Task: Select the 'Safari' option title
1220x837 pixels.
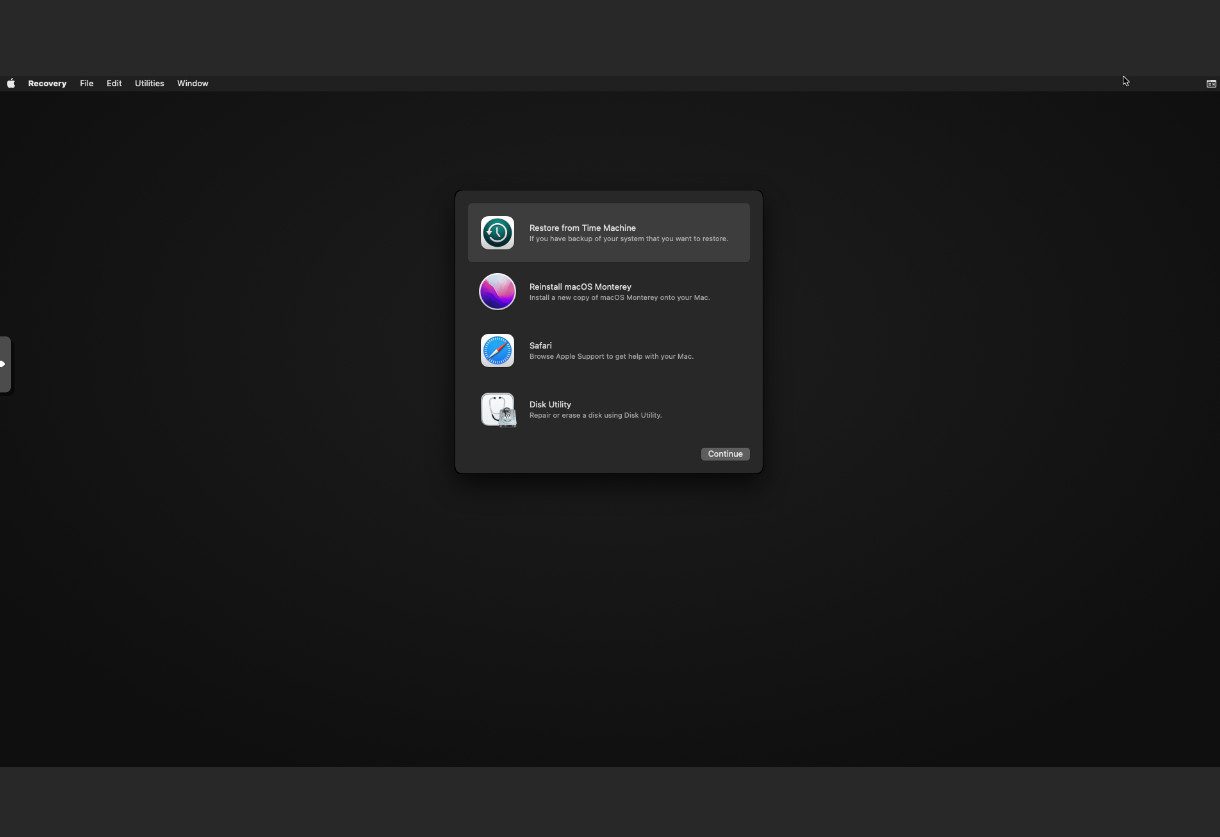Action: tap(540, 346)
